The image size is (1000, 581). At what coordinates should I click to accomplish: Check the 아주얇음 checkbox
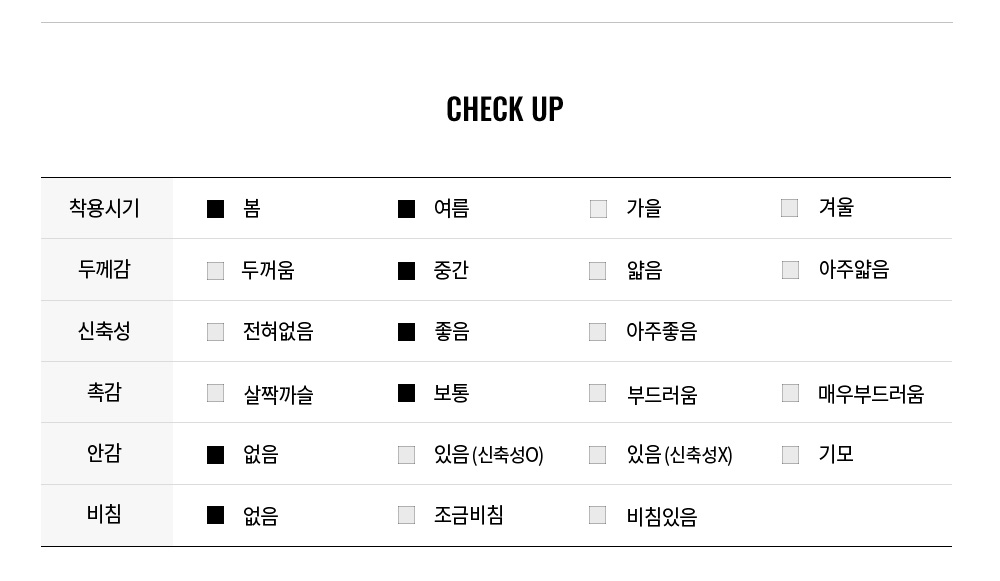click(790, 270)
